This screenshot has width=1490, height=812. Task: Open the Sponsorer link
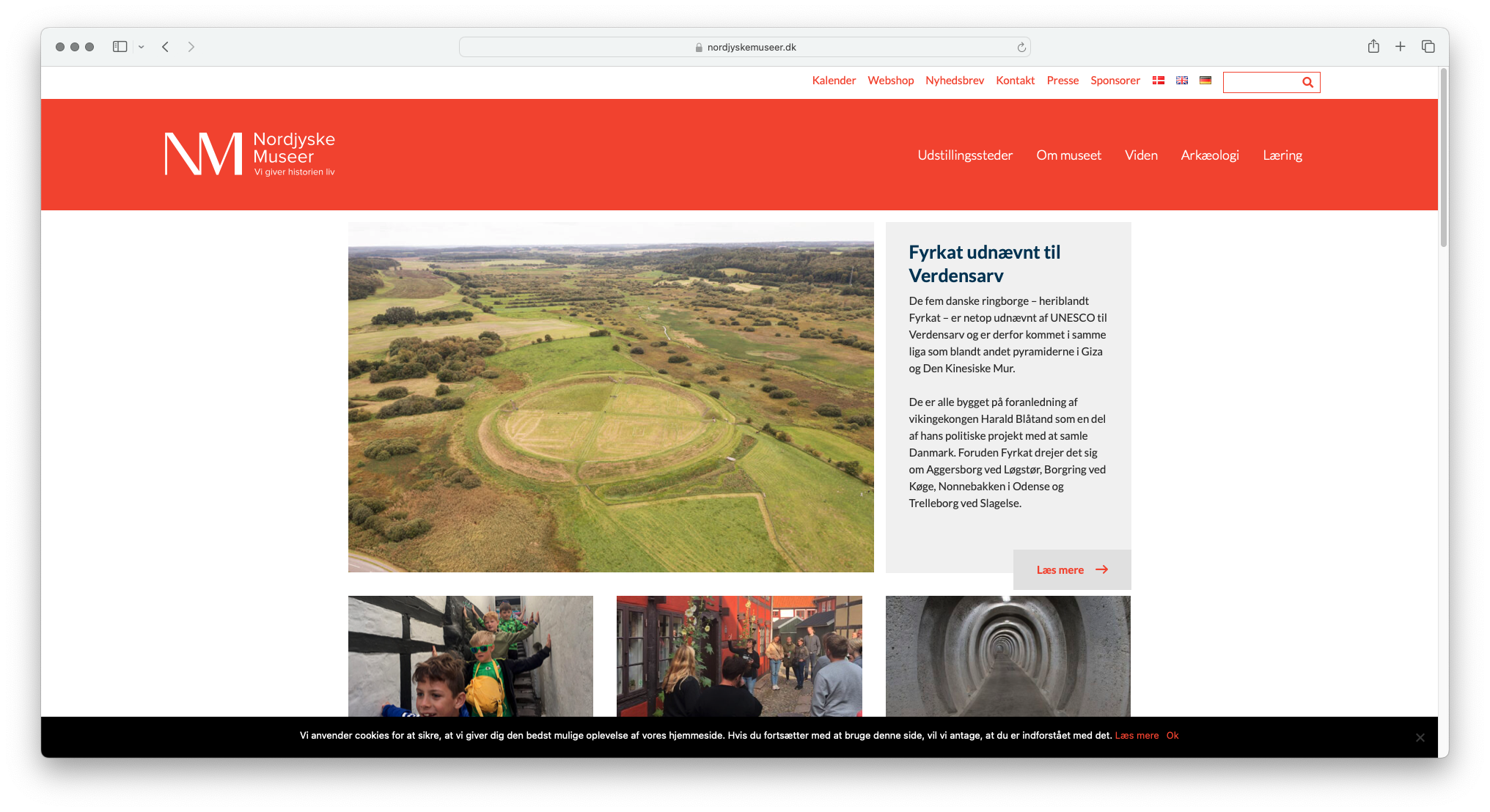pos(1115,81)
